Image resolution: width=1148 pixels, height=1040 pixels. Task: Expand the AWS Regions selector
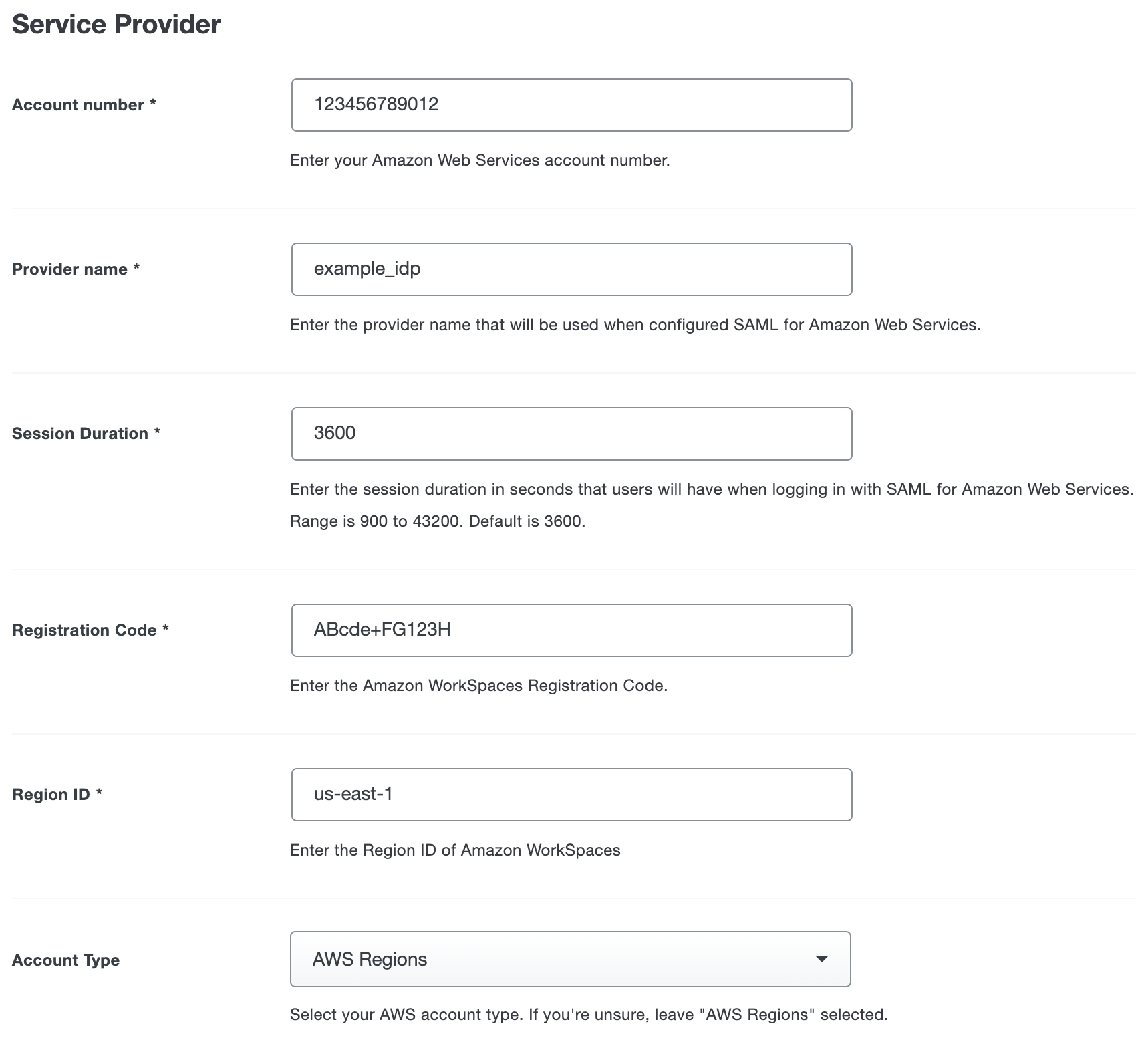pyautogui.click(x=570, y=959)
